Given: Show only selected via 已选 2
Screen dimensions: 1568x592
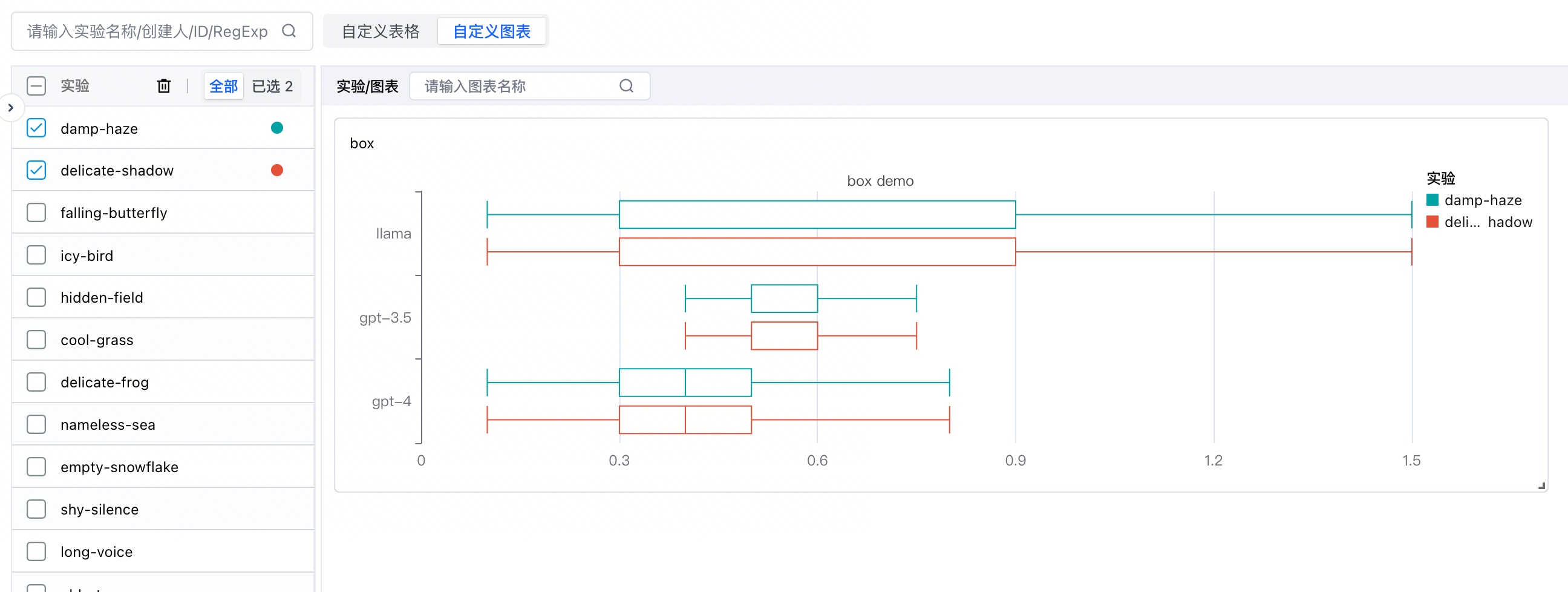Looking at the screenshot, I should coord(272,86).
